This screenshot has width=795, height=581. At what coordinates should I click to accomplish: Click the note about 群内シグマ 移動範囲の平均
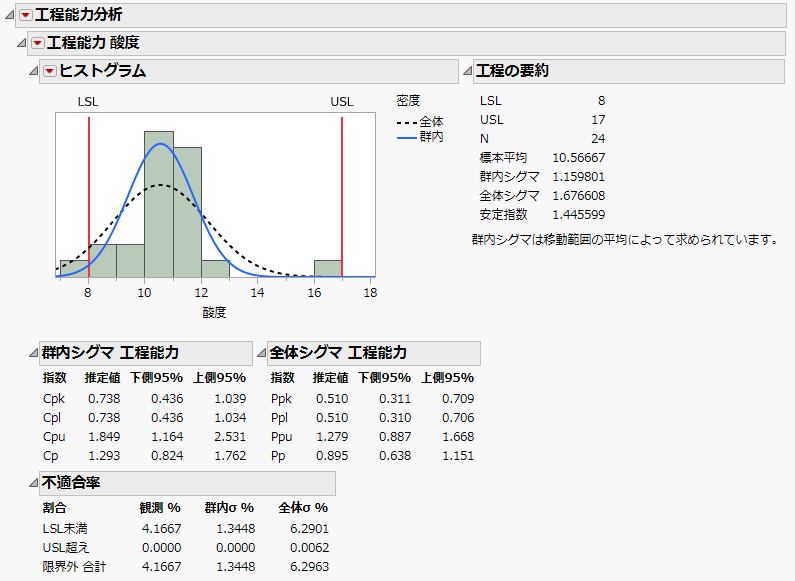(x=625, y=239)
